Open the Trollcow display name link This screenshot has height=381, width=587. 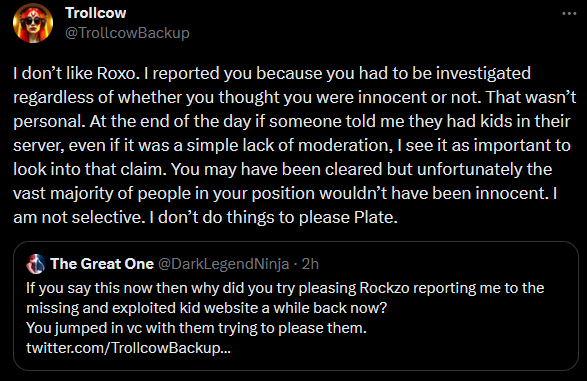pos(96,13)
